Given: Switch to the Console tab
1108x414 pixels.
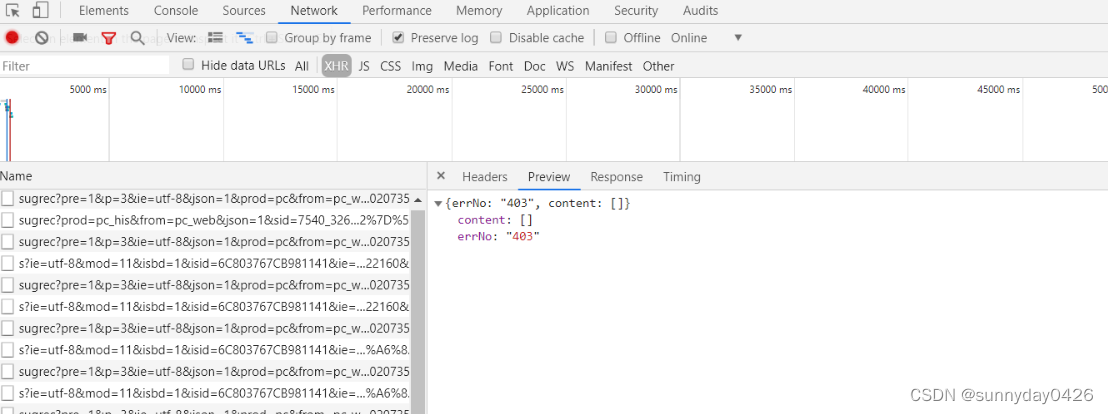Looking at the screenshot, I should (176, 11).
